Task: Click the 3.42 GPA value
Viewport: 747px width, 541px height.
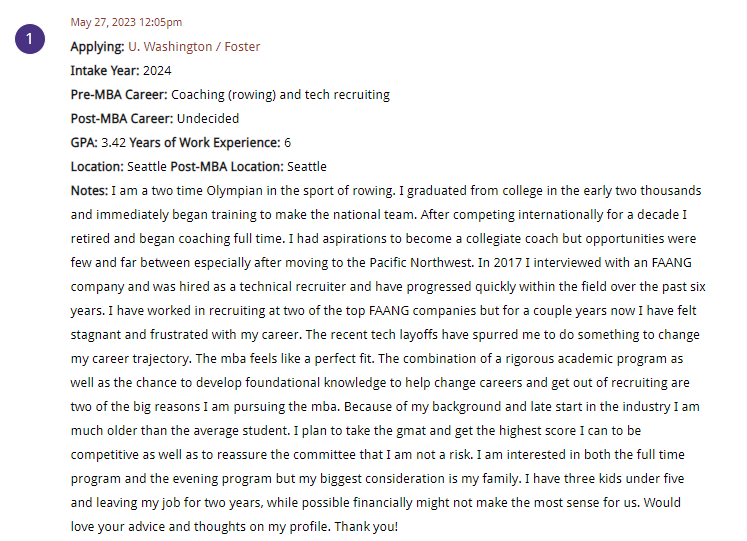Action: (113, 142)
